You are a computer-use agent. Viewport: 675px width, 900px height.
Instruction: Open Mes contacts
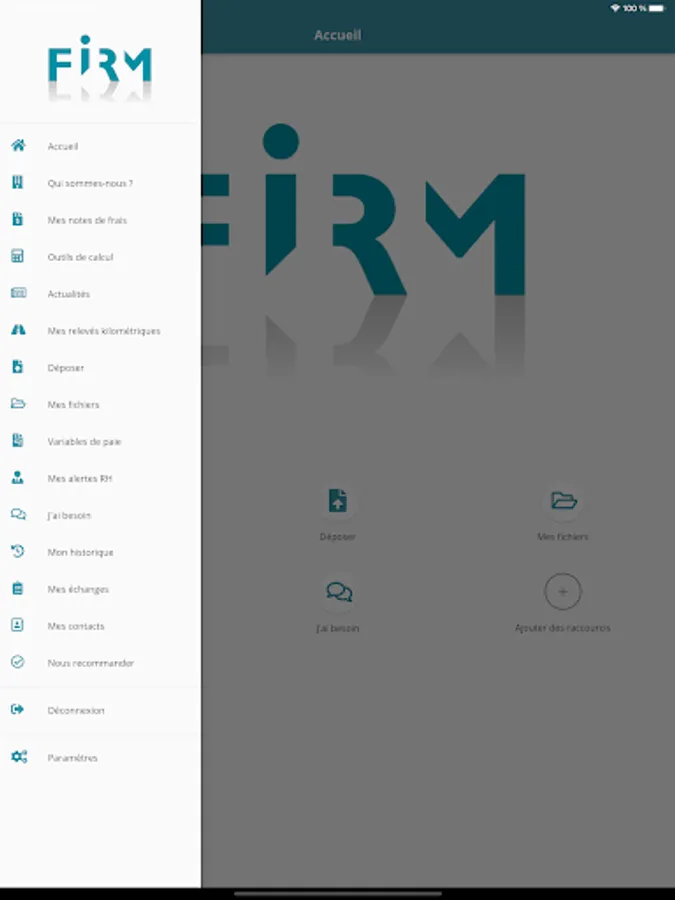coord(100,626)
